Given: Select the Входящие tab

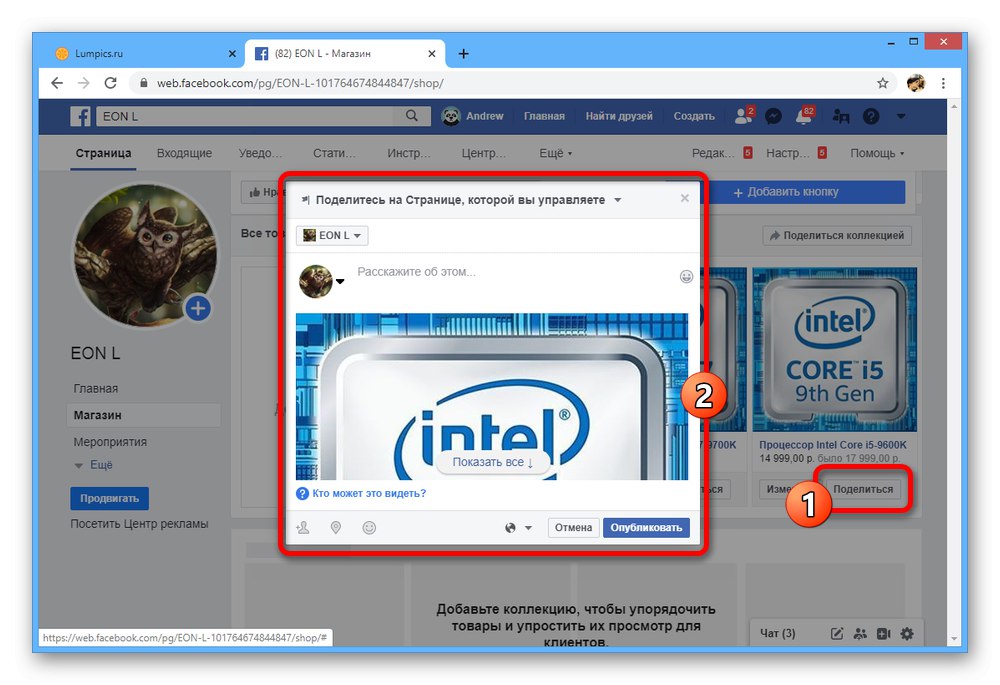Looking at the screenshot, I should click(184, 153).
